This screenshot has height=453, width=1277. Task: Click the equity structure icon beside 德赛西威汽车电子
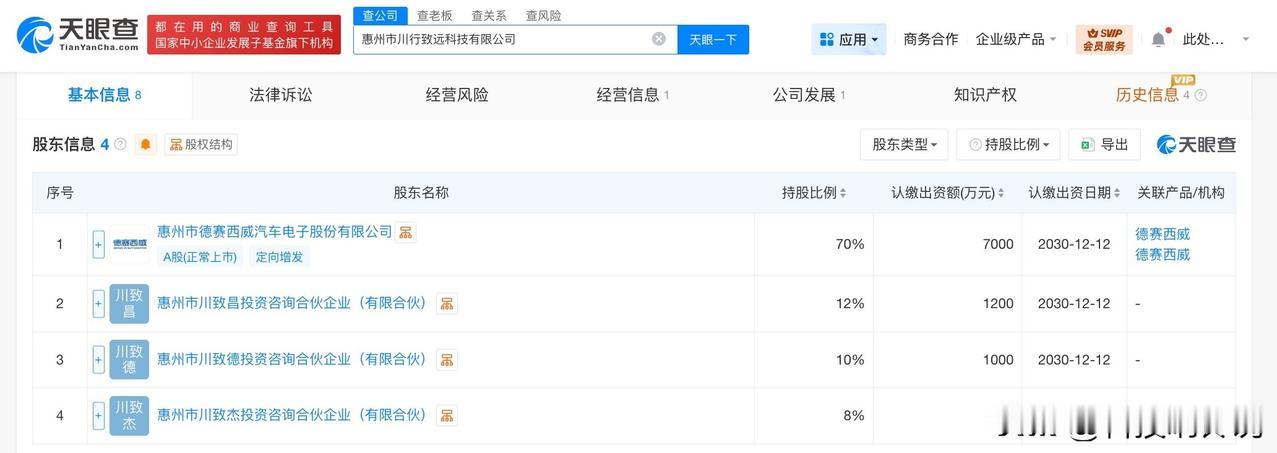[405, 232]
